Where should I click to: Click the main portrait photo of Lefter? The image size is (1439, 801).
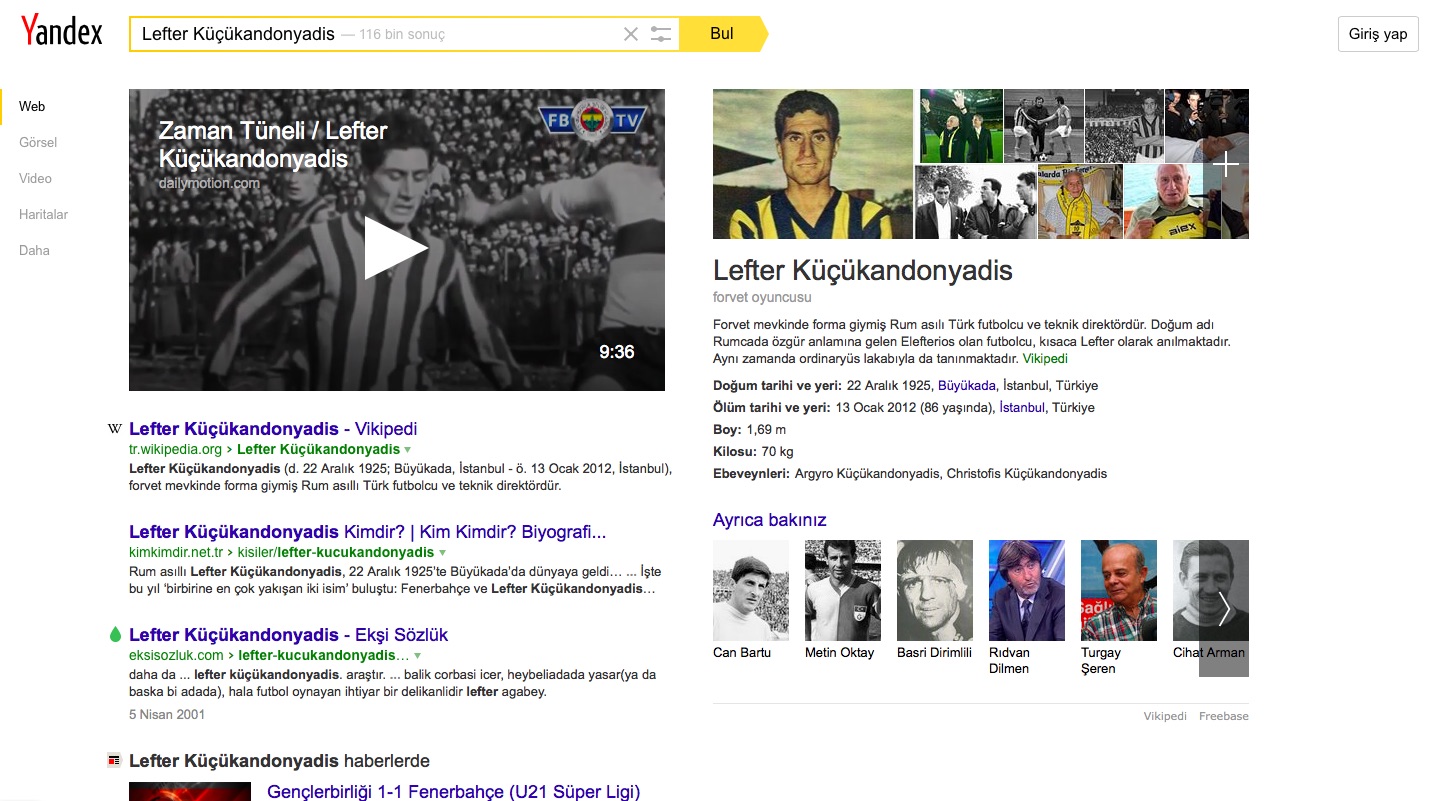coord(813,164)
